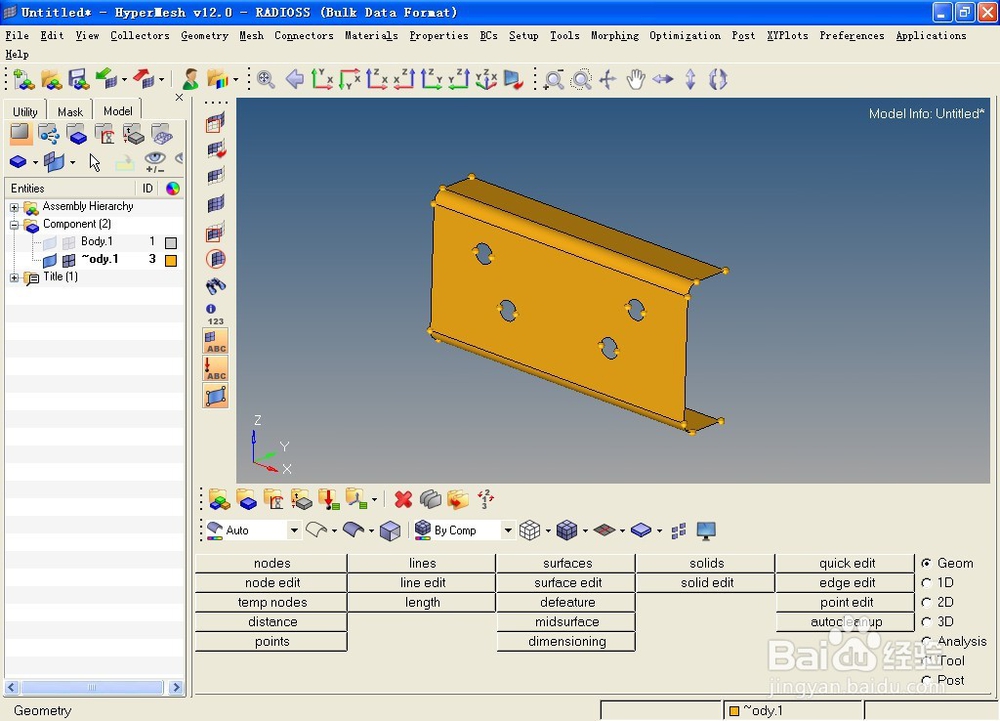Click the circle zoom magnifier icon
This screenshot has height=721, width=1000.
click(581, 80)
